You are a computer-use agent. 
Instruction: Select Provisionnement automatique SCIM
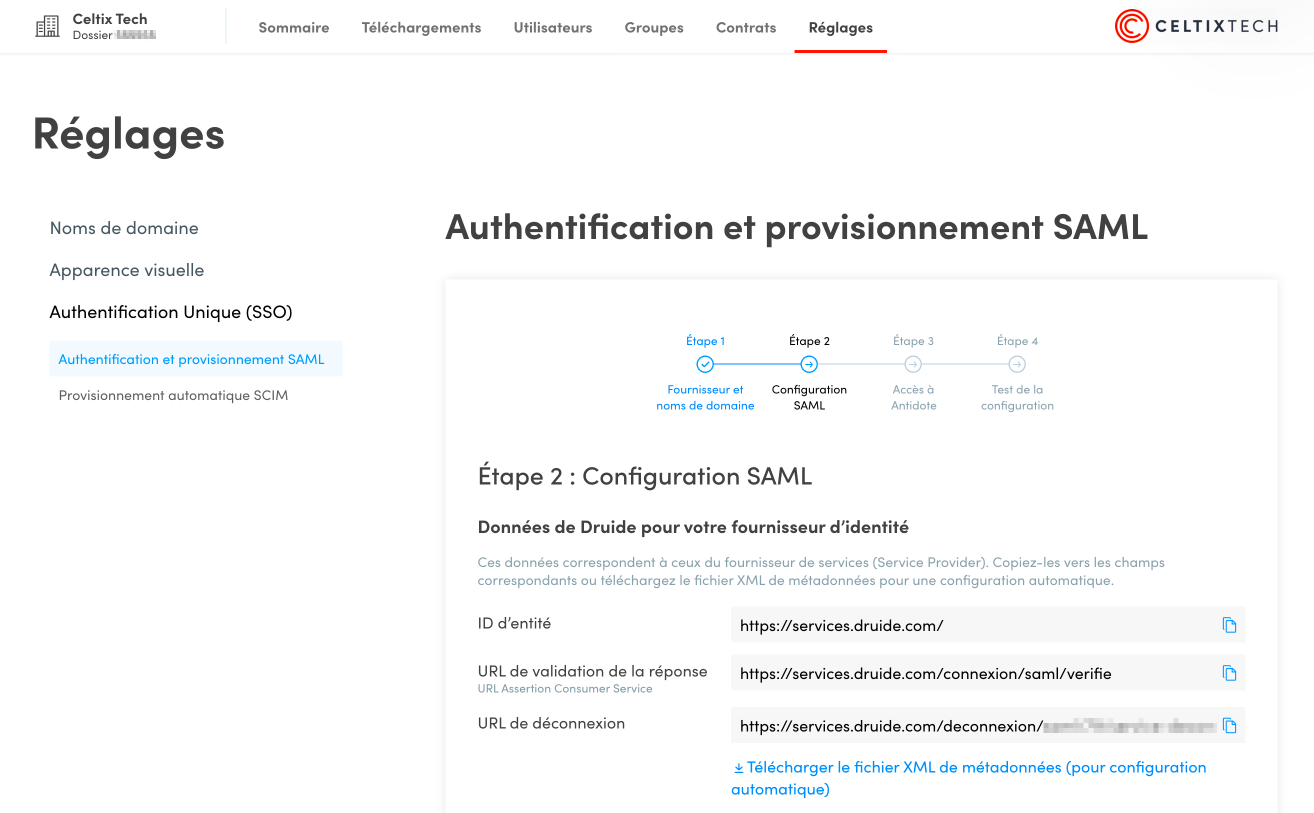pos(173,395)
